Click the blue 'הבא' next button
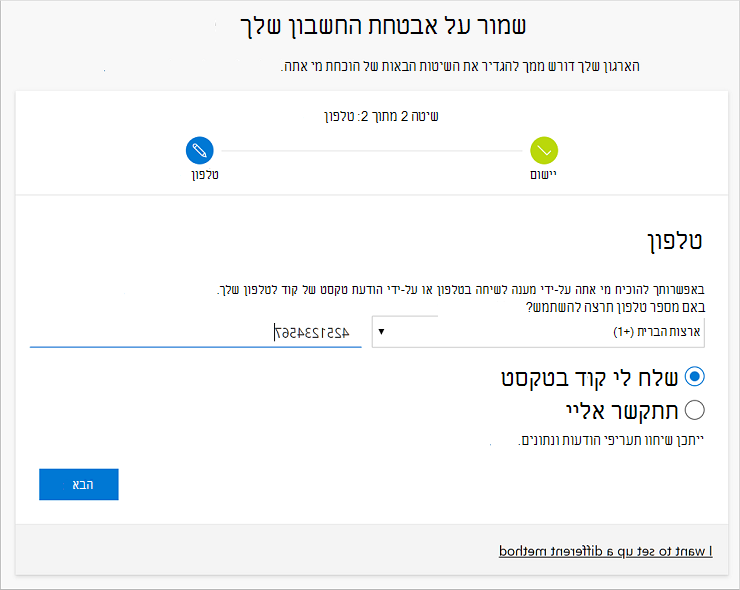740x590 pixels. tap(79, 484)
